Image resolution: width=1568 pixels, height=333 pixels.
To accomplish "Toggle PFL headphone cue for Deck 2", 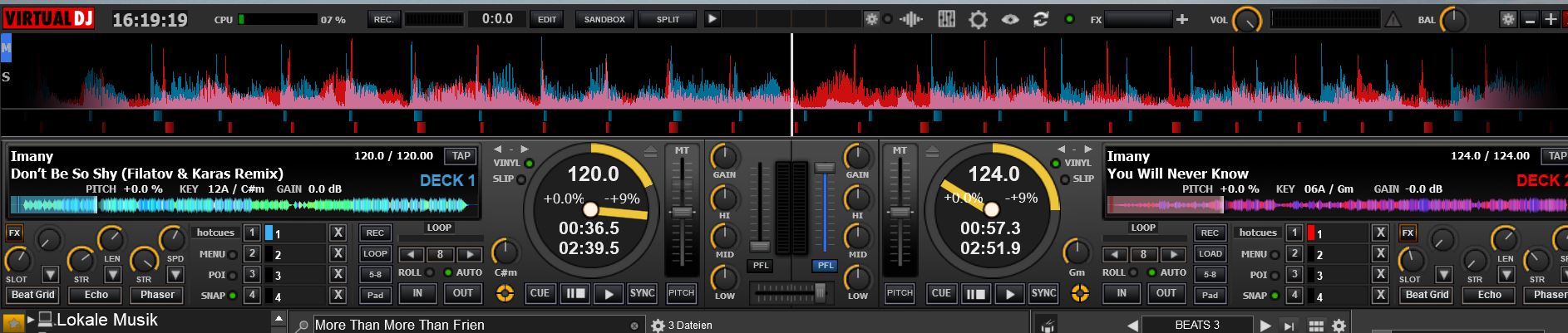I will 825,266.
